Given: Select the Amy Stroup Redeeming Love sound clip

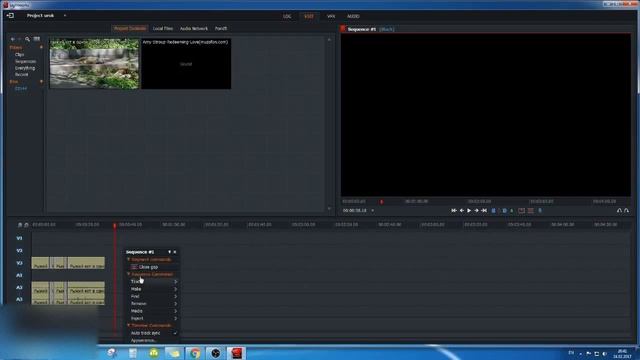Looking at the screenshot, I should click(x=186, y=64).
